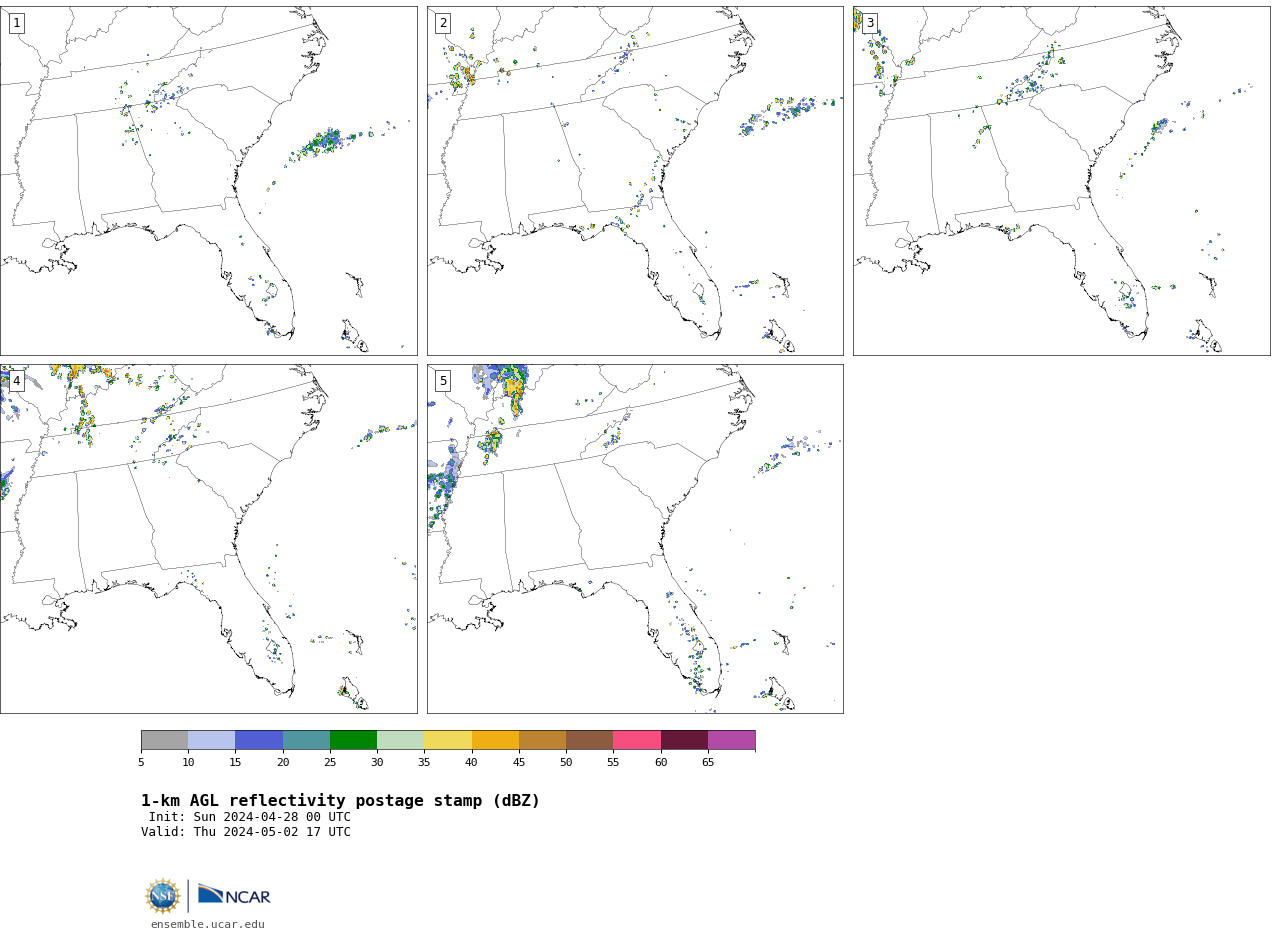Click the colorbar tick label 35
This screenshot has height=936, width=1280.
(x=424, y=763)
